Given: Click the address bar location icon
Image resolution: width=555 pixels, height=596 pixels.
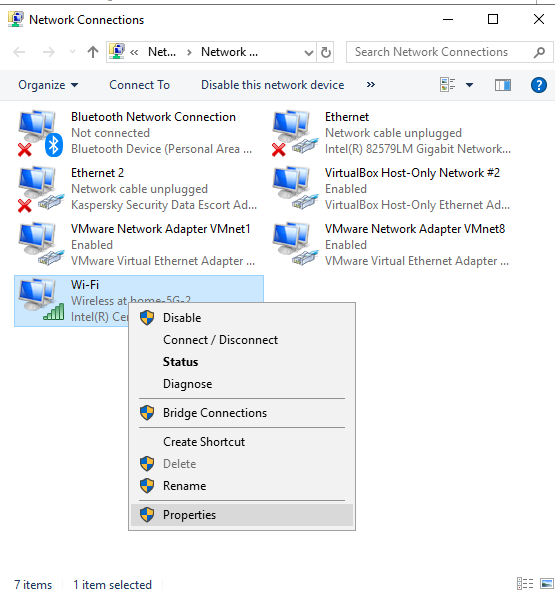Looking at the screenshot, I should click(x=117, y=52).
